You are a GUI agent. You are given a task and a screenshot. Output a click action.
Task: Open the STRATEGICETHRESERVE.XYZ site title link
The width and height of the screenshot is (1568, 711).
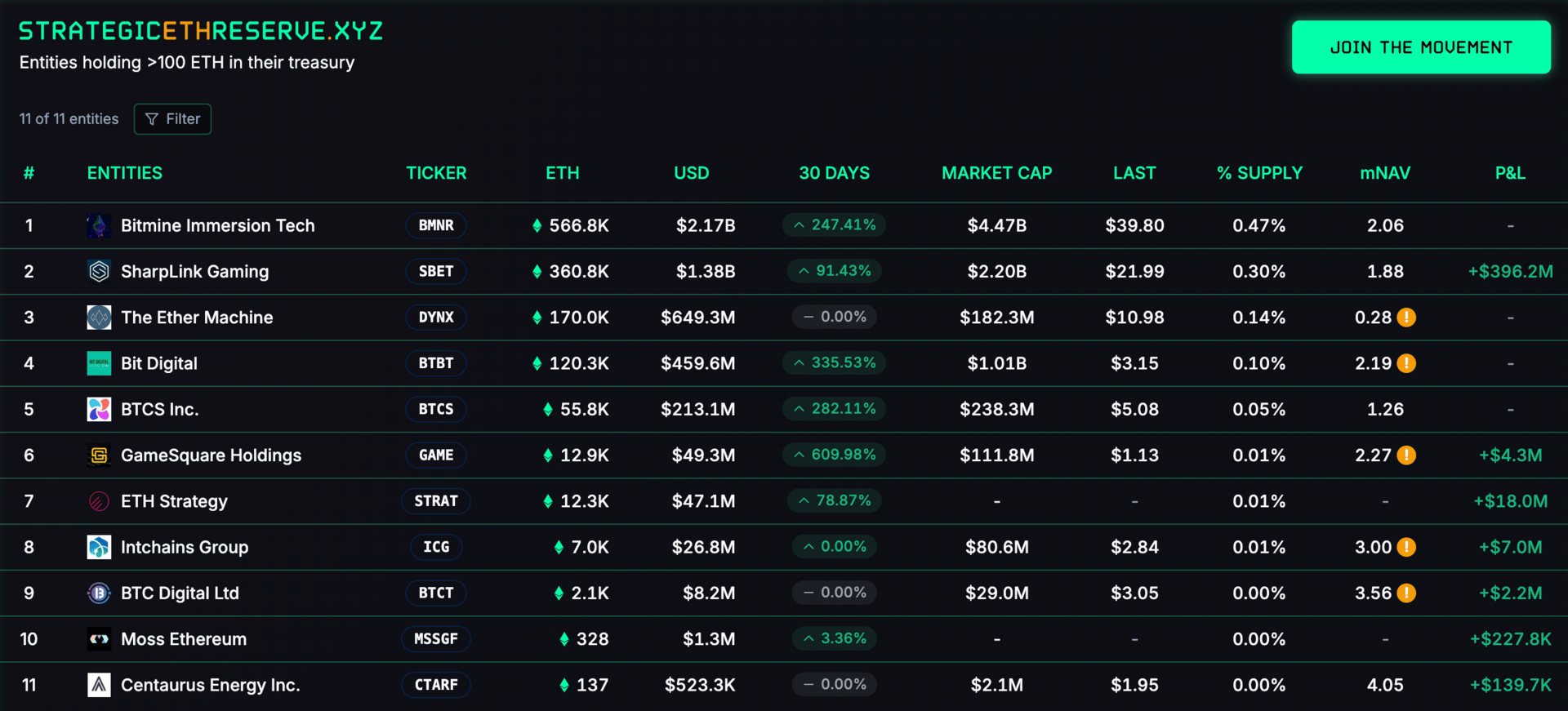[x=201, y=31]
